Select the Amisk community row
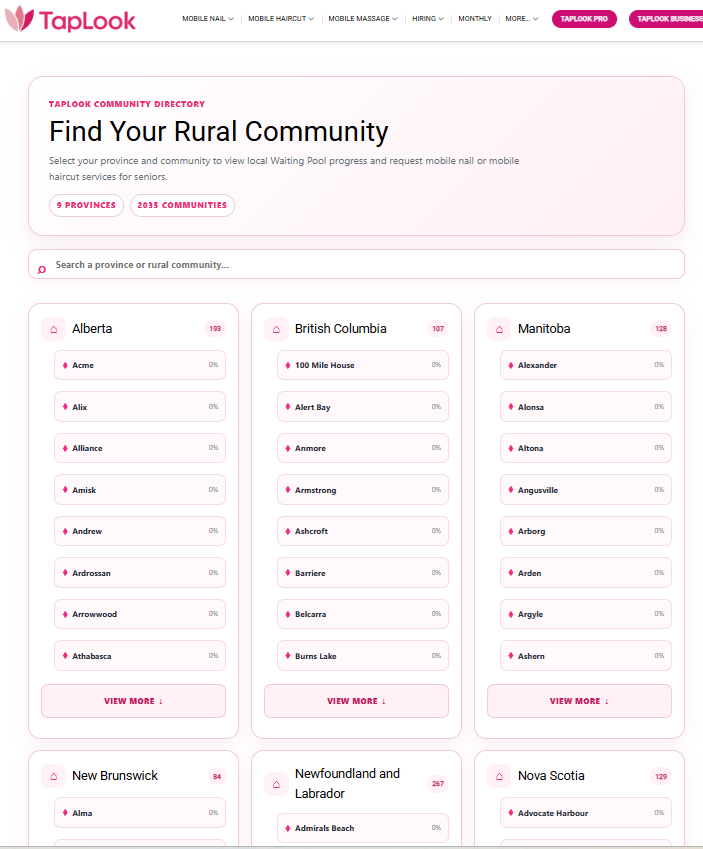The height and width of the screenshot is (849, 703). [x=140, y=489]
